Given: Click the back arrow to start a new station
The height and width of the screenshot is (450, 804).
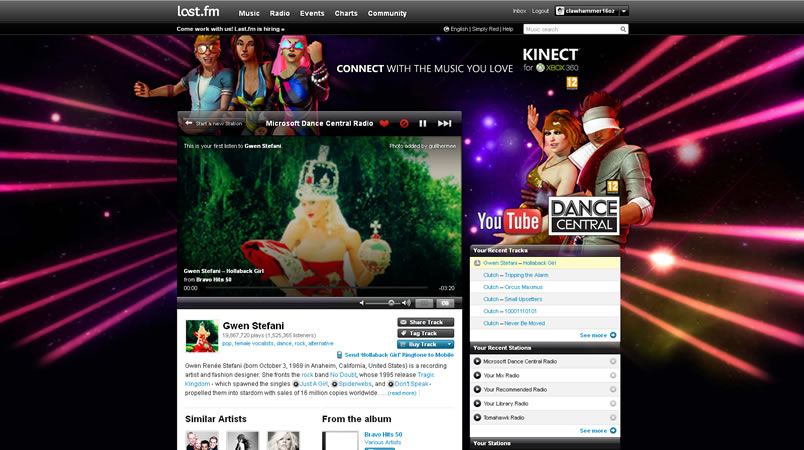Looking at the screenshot, I should click(188, 124).
